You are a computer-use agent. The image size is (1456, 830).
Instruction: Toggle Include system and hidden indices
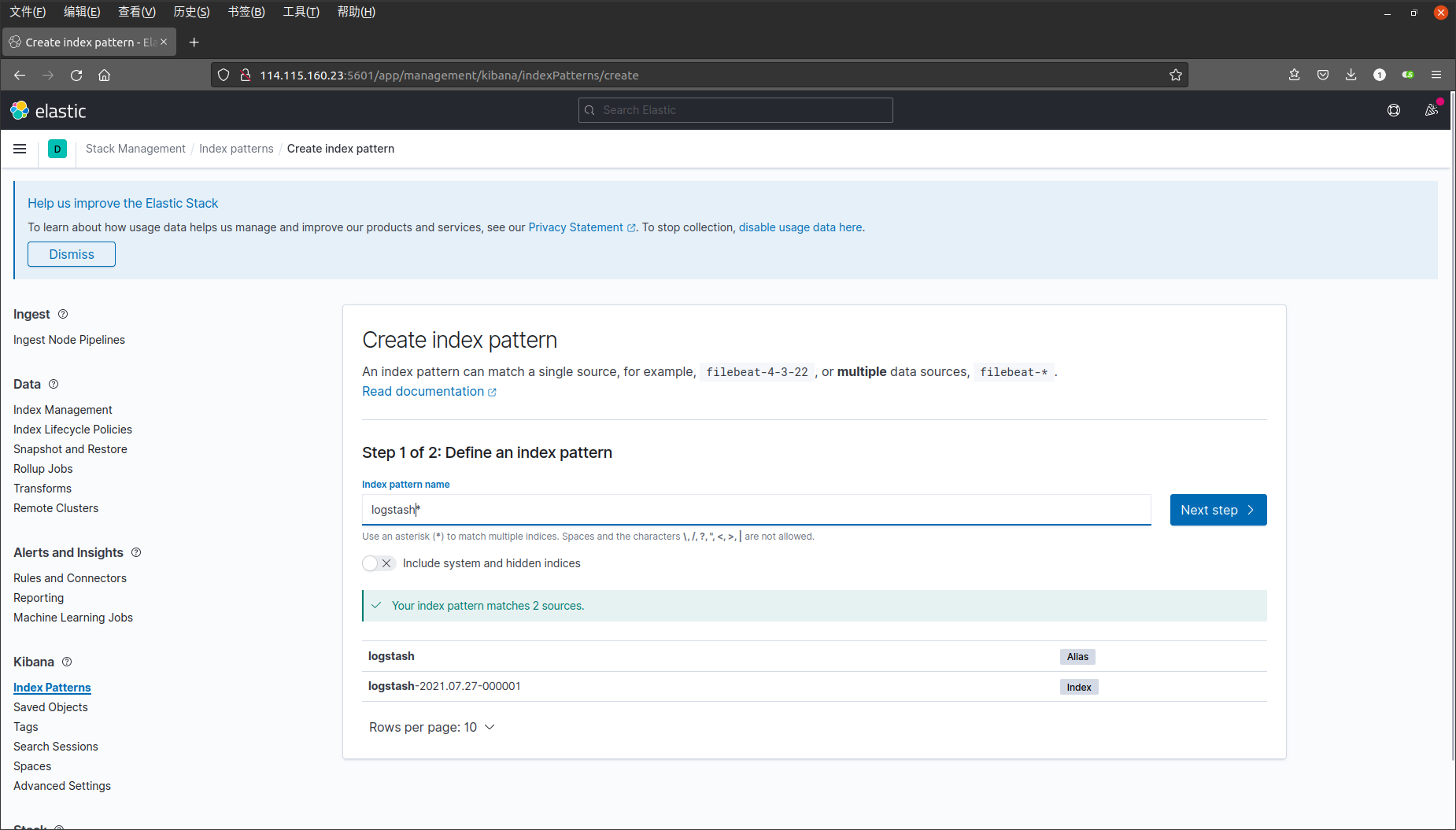pos(379,563)
